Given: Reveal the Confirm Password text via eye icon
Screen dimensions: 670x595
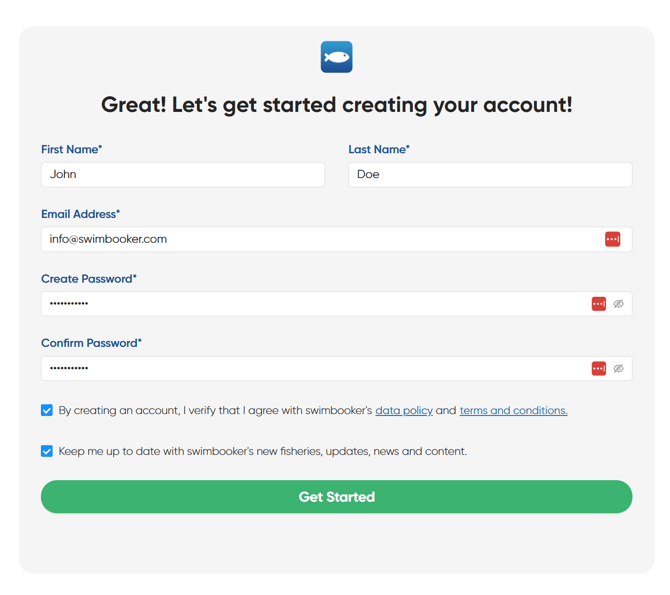Looking at the screenshot, I should [x=619, y=369].
